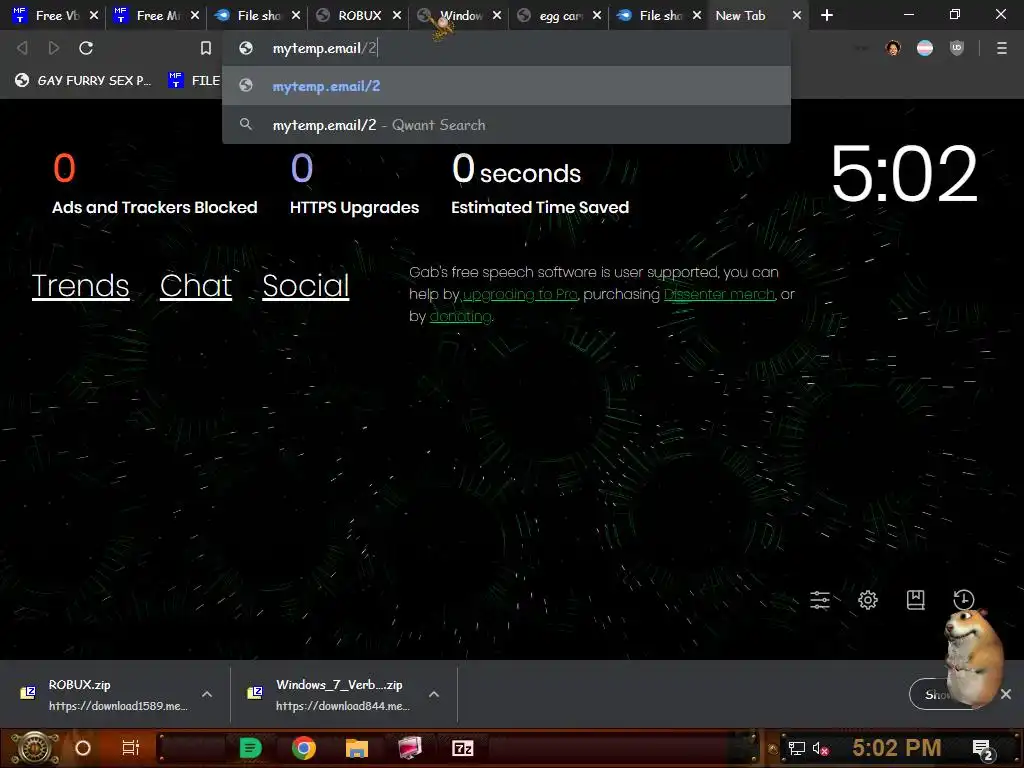Follow the upgrading to Pro link
The width and height of the screenshot is (1024, 768).
tap(520, 295)
